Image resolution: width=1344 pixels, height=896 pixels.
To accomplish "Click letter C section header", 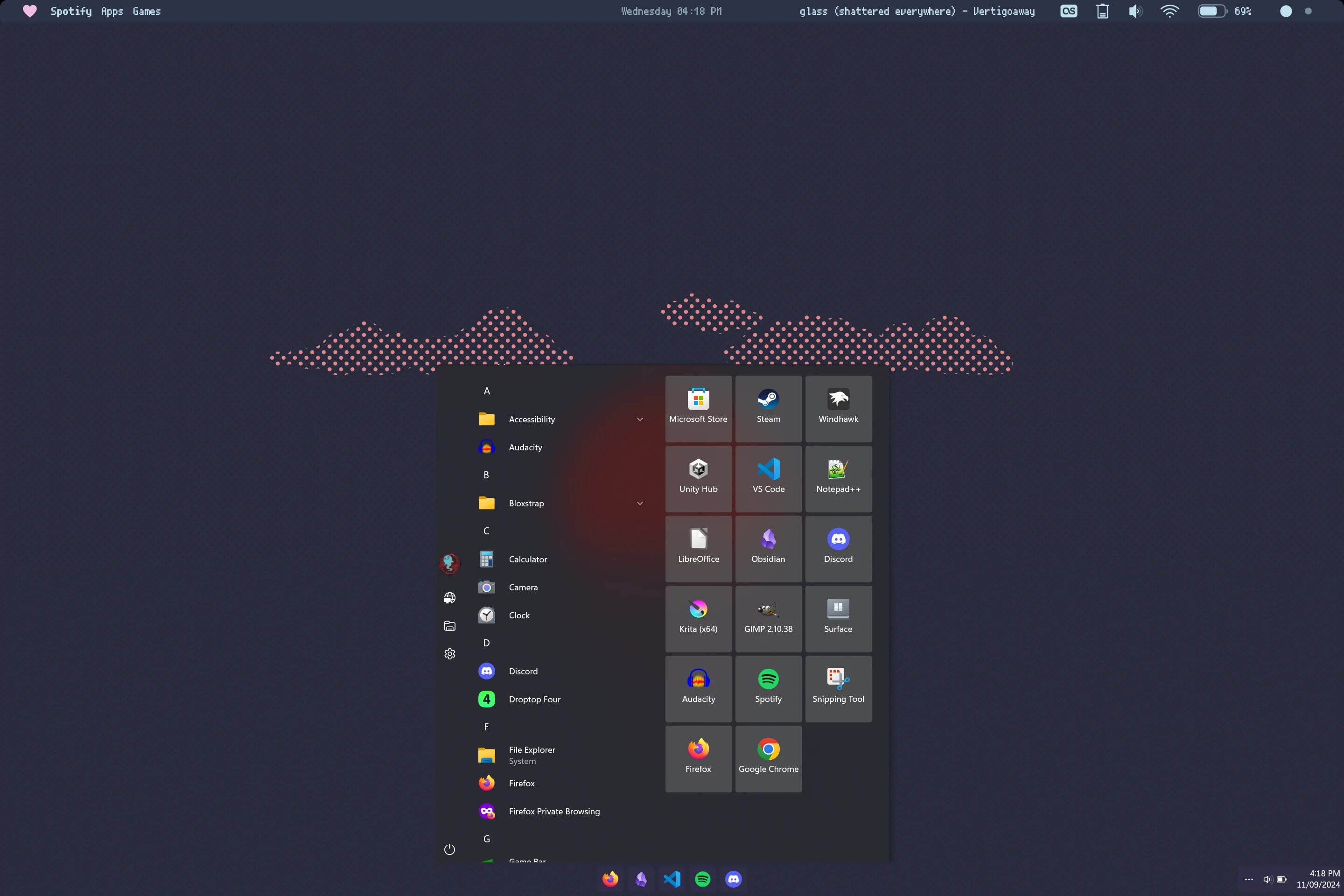I will tap(487, 532).
